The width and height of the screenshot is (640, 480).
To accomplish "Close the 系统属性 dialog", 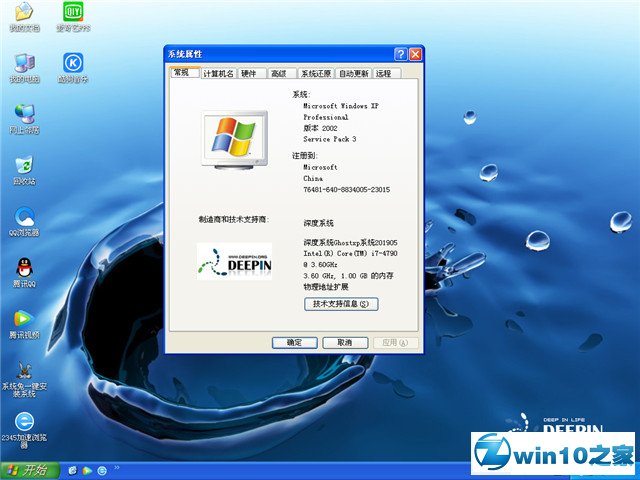I will click(416, 54).
